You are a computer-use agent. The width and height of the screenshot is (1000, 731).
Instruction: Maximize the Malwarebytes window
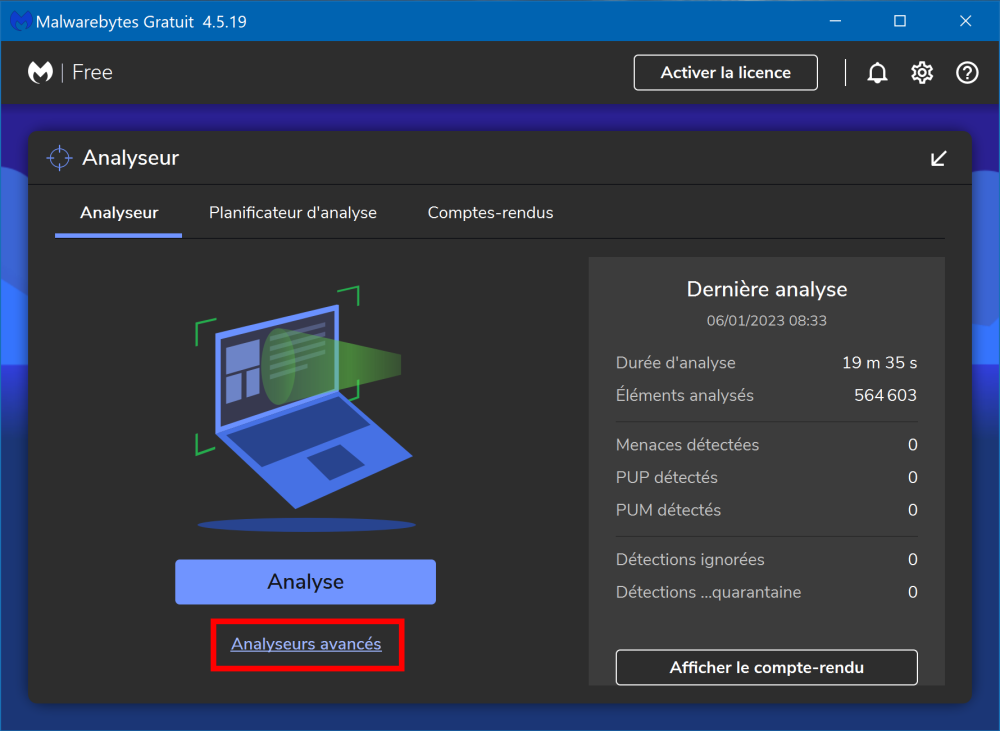click(900, 21)
